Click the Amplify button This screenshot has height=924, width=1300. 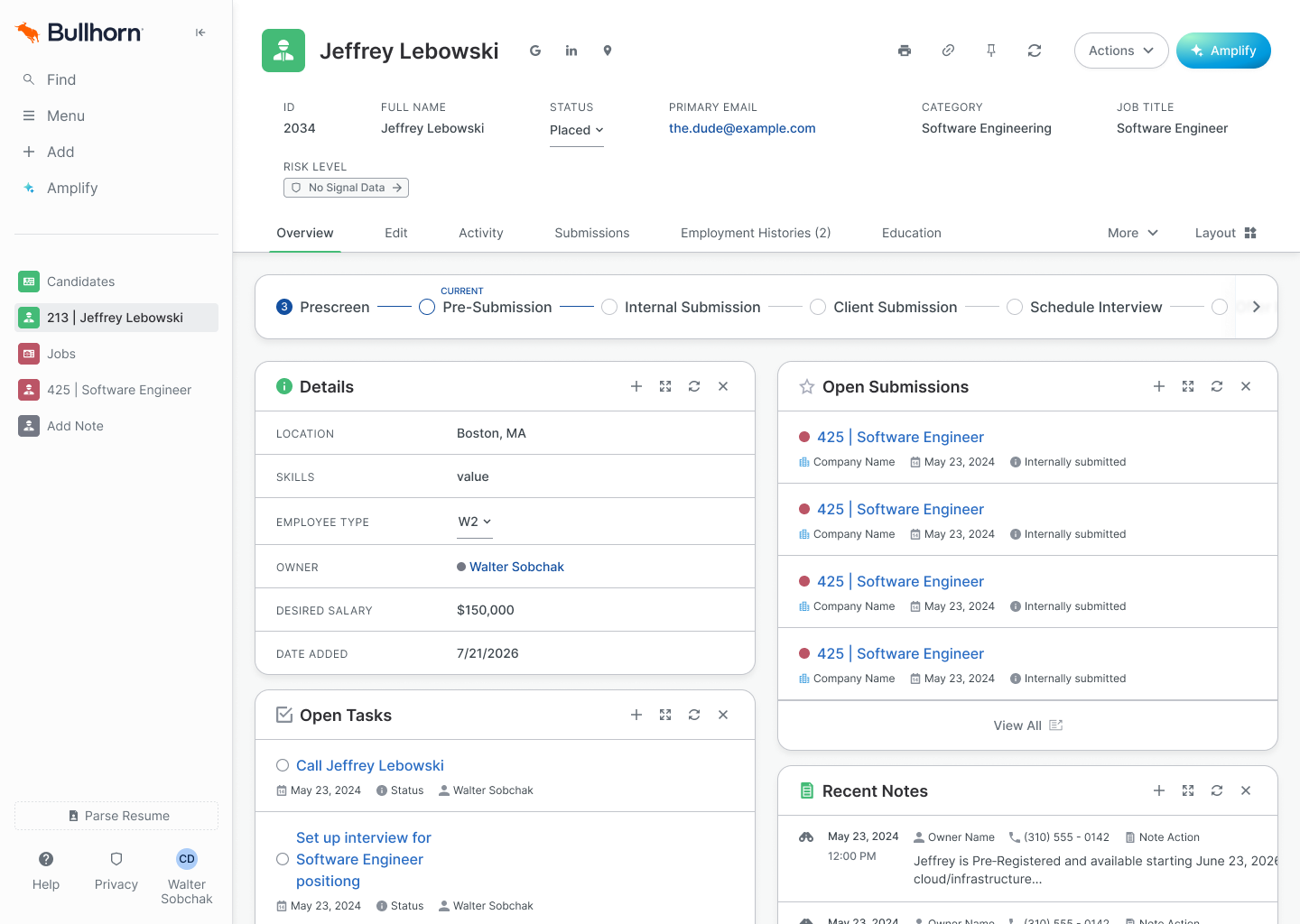pos(1223,51)
